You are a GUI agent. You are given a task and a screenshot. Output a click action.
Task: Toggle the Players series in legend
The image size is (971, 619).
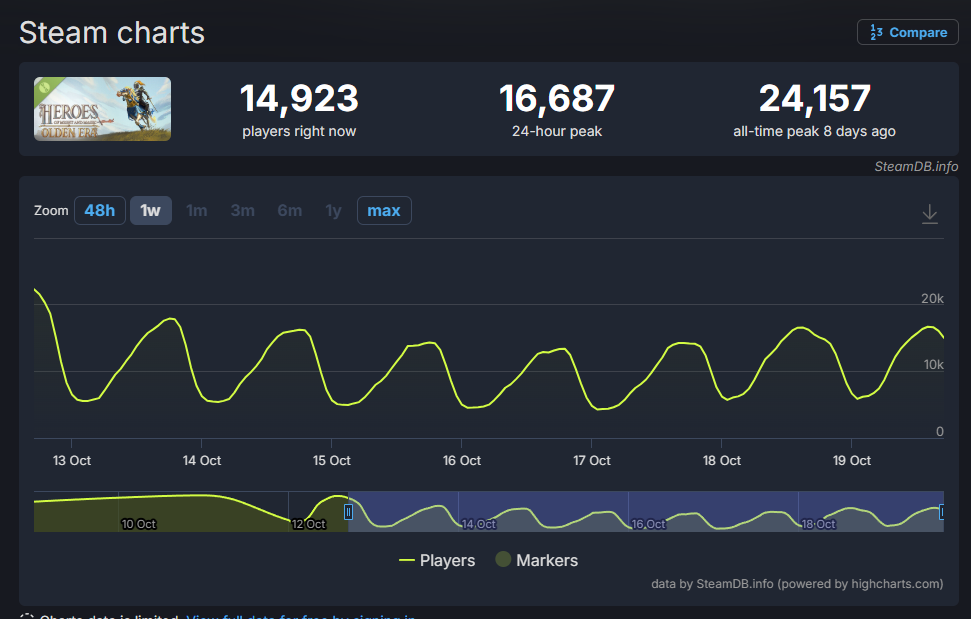[437, 560]
